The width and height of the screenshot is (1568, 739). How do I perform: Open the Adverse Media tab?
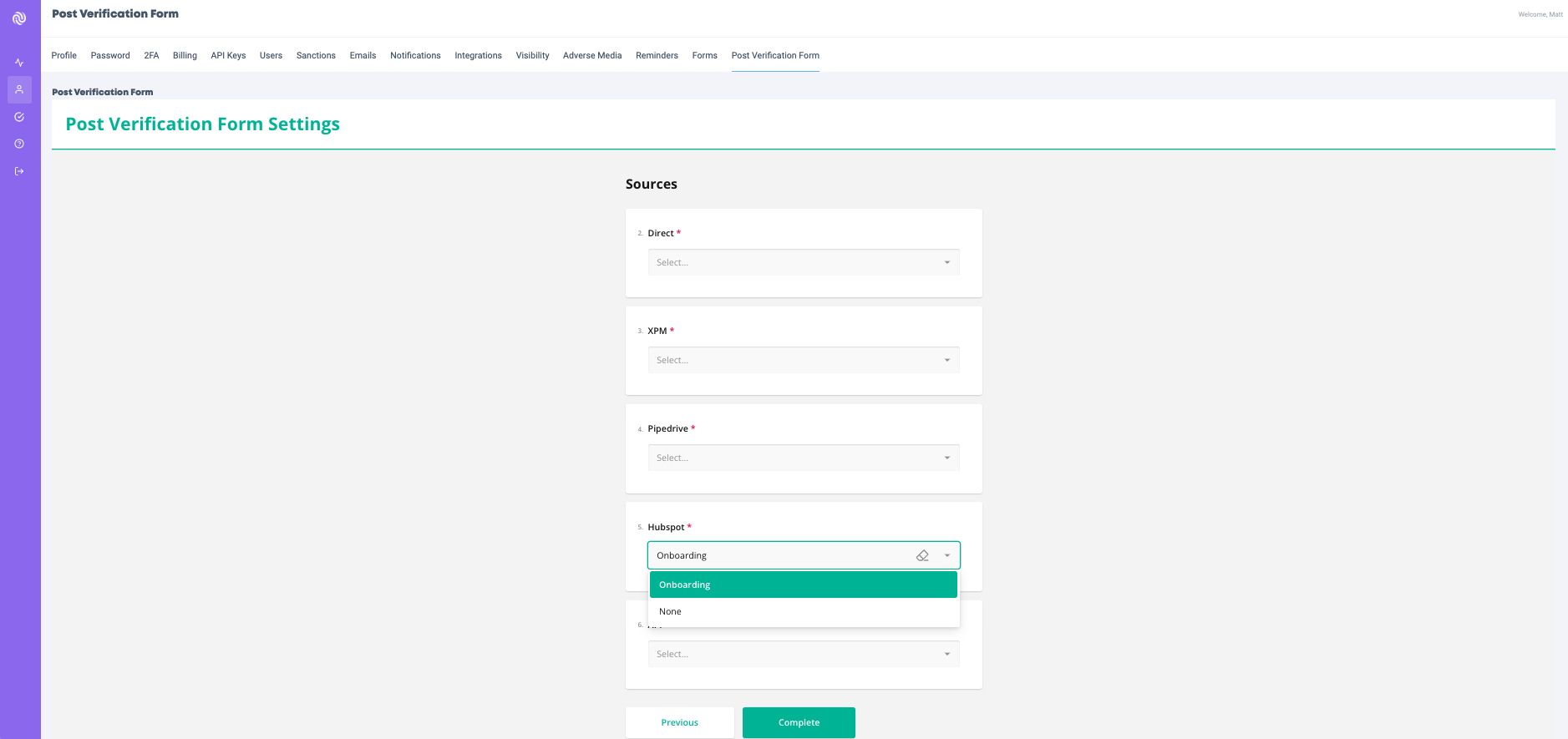pyautogui.click(x=592, y=55)
